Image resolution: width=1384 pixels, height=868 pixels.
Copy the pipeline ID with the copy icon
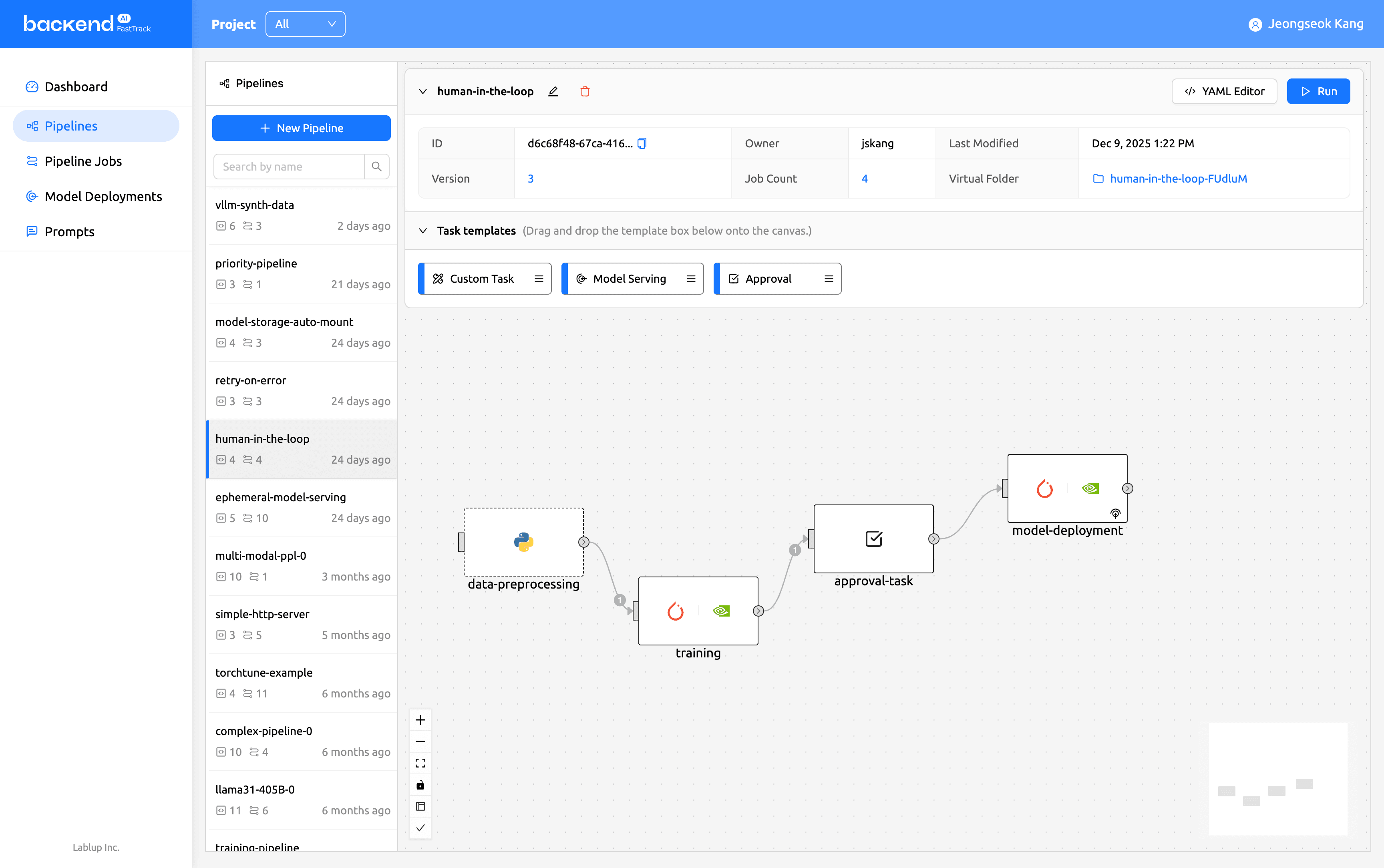click(x=642, y=143)
